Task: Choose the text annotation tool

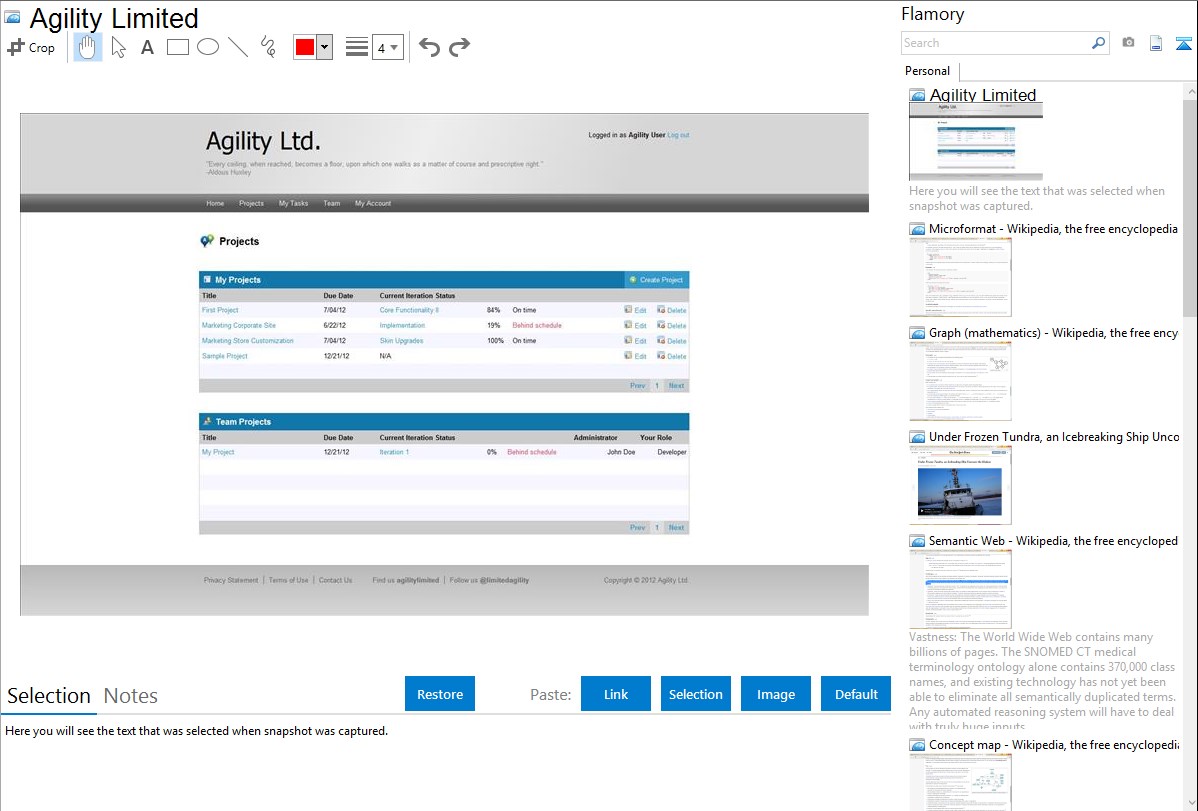Action: click(147, 47)
